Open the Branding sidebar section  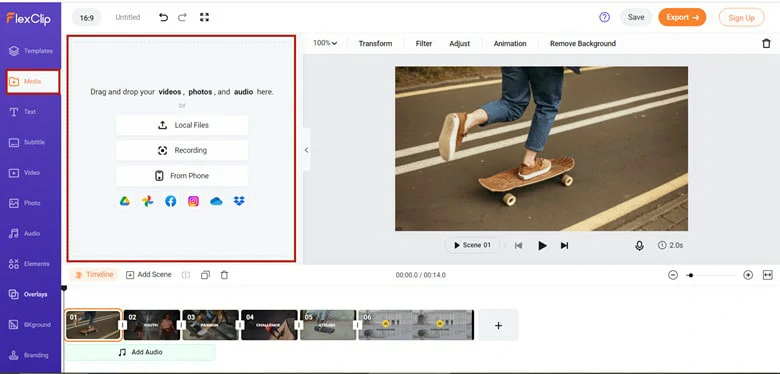[x=29, y=355]
